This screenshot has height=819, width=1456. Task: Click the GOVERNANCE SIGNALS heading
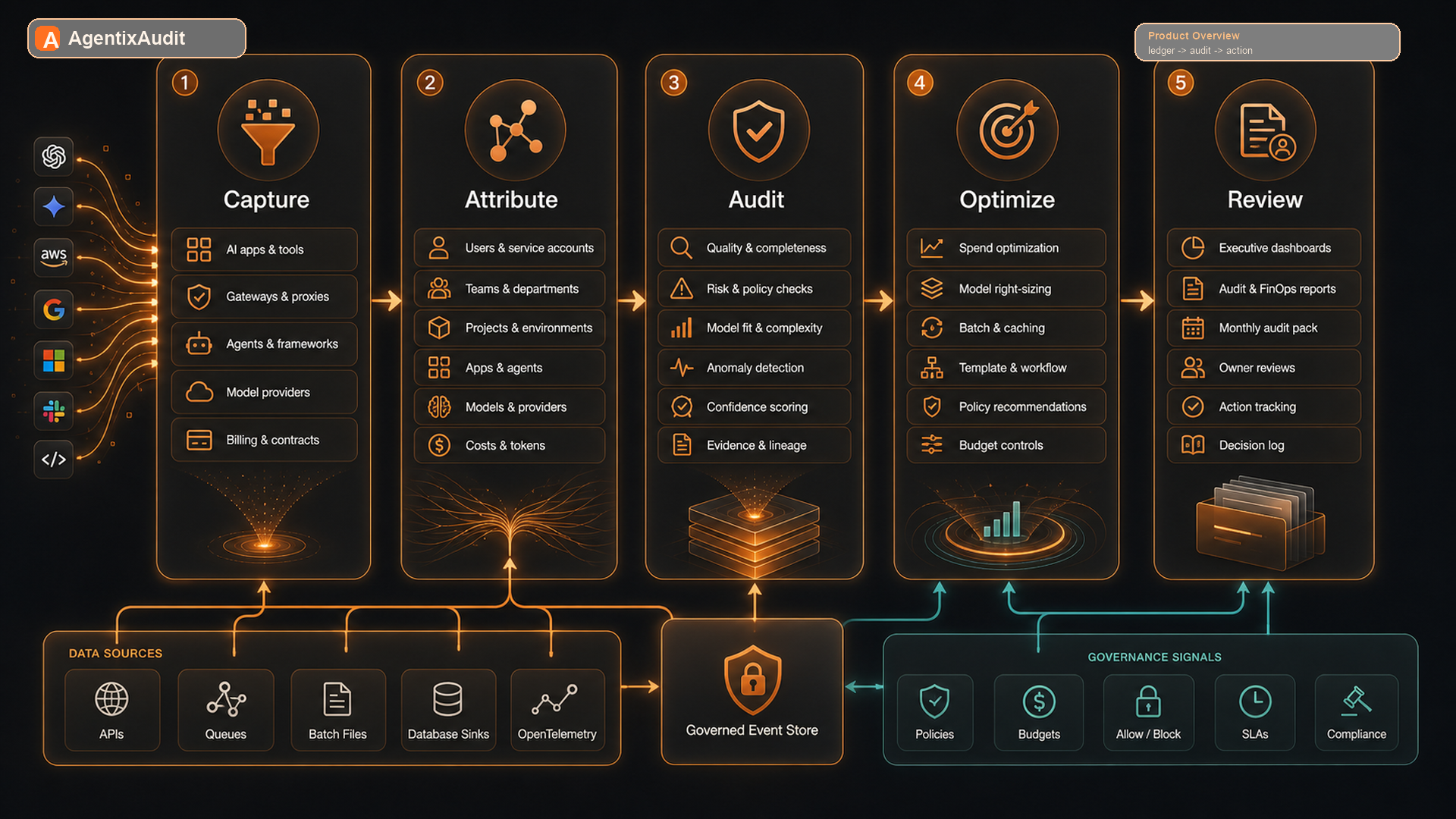tap(1154, 657)
